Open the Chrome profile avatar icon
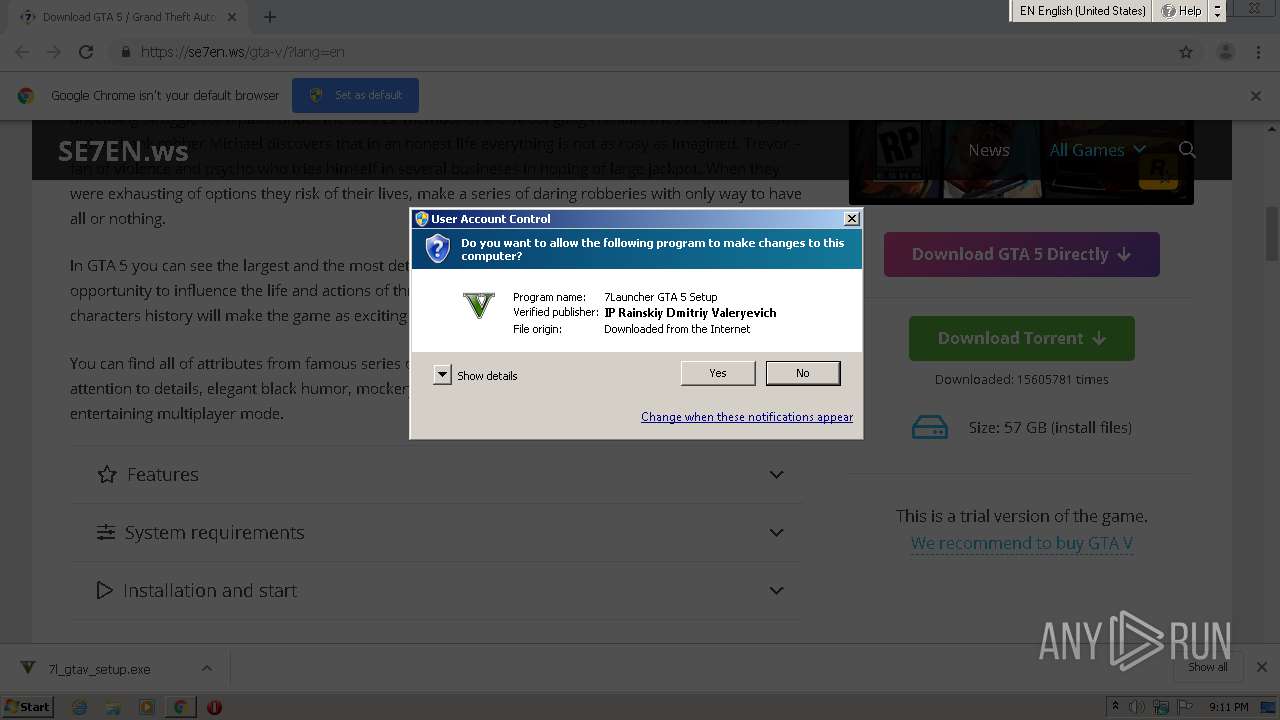The height and width of the screenshot is (720, 1280). point(1226,52)
